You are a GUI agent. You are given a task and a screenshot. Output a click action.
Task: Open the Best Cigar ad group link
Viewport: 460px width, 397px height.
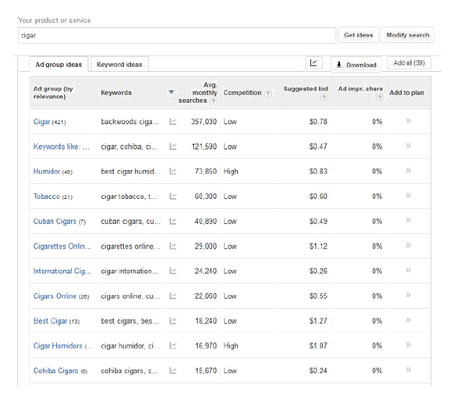pos(50,321)
